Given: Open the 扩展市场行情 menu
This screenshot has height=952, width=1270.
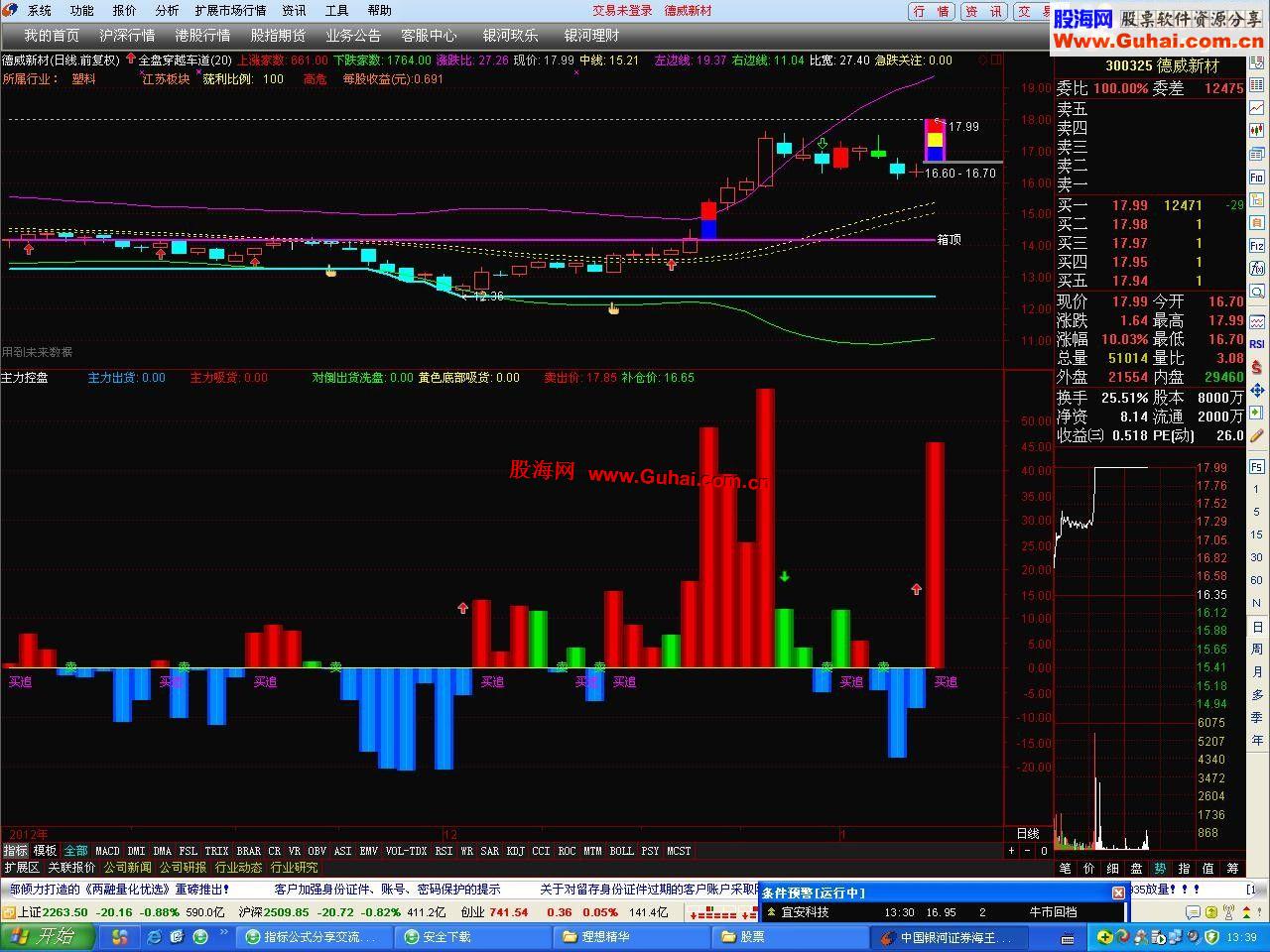Looking at the screenshot, I should point(230,10).
